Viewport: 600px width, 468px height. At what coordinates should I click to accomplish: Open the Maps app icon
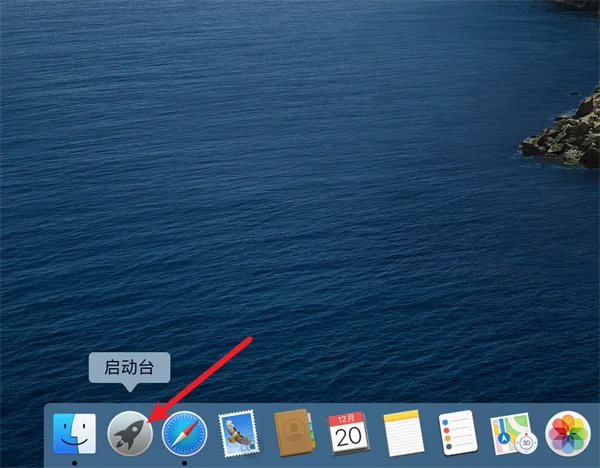(514, 433)
